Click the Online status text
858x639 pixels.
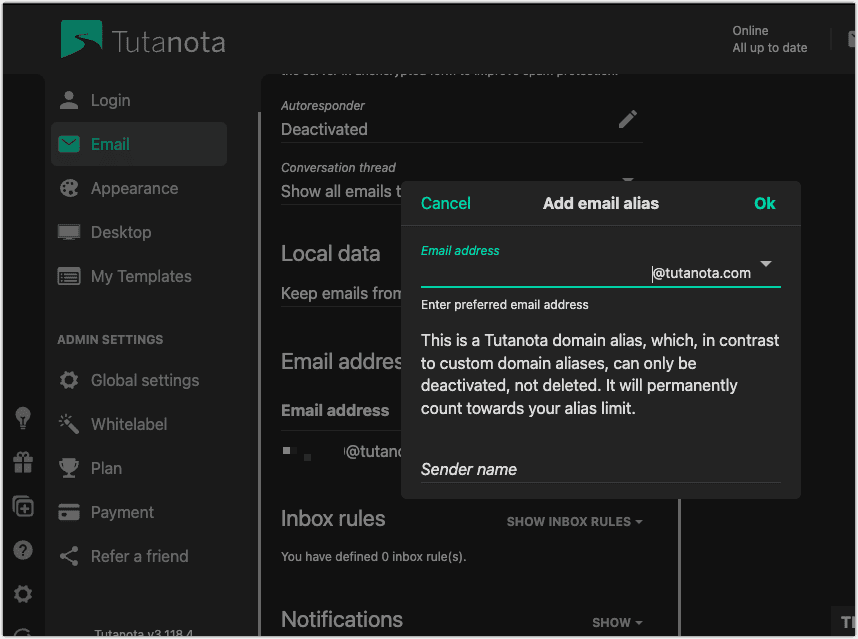pos(750,31)
